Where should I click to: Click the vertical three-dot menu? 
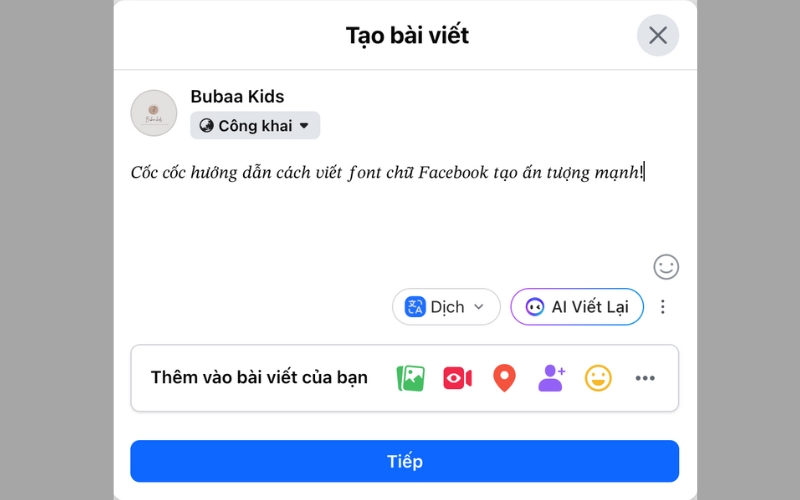662,307
